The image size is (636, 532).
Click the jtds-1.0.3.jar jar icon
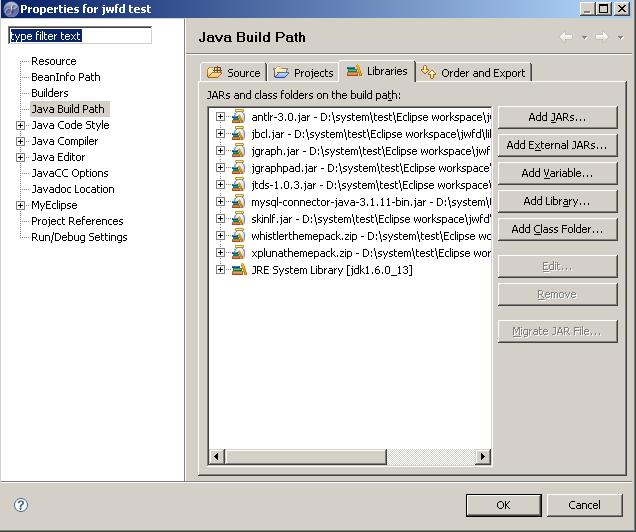(238, 185)
